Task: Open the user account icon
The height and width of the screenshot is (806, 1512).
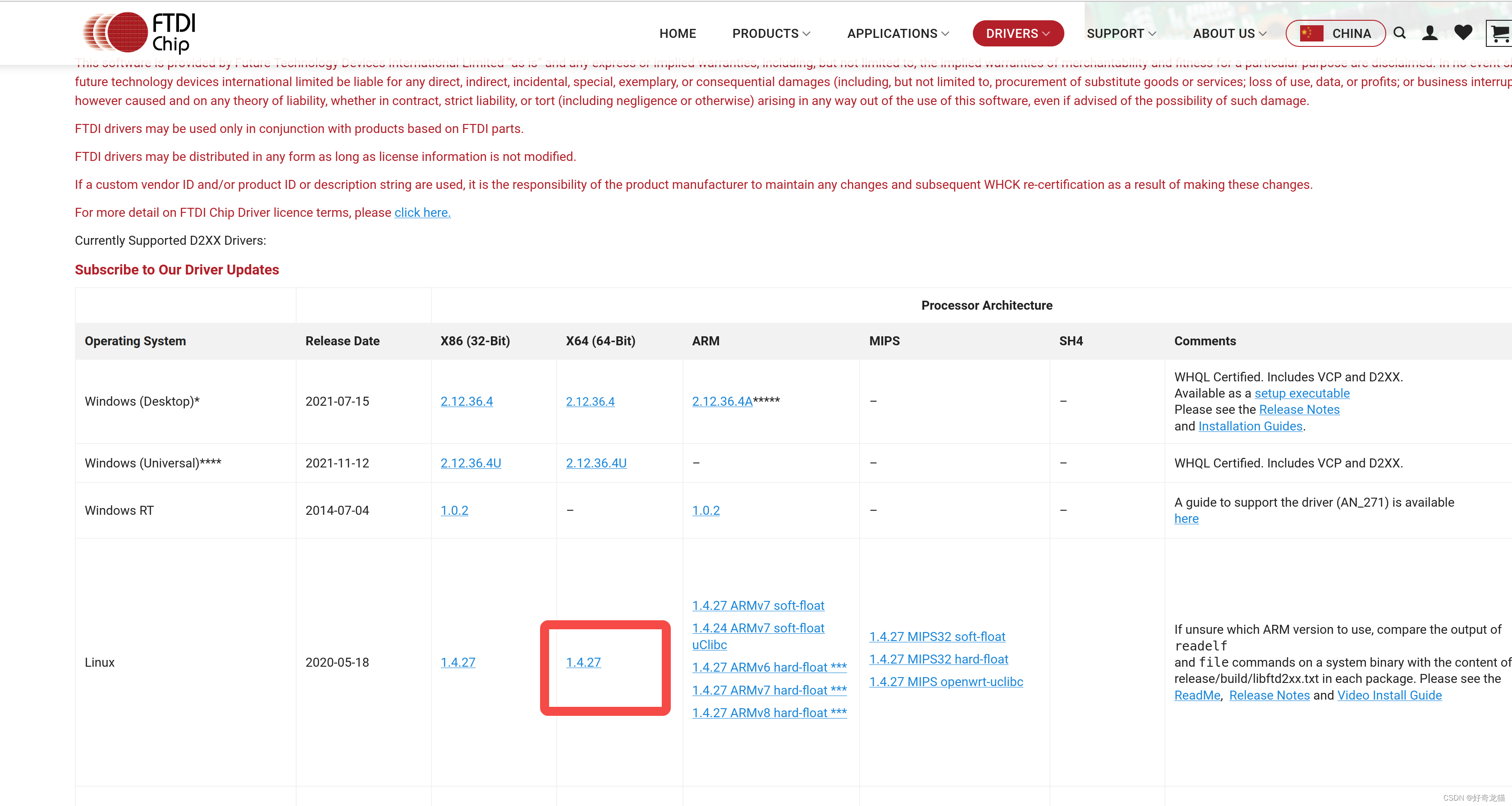Action: (1430, 33)
